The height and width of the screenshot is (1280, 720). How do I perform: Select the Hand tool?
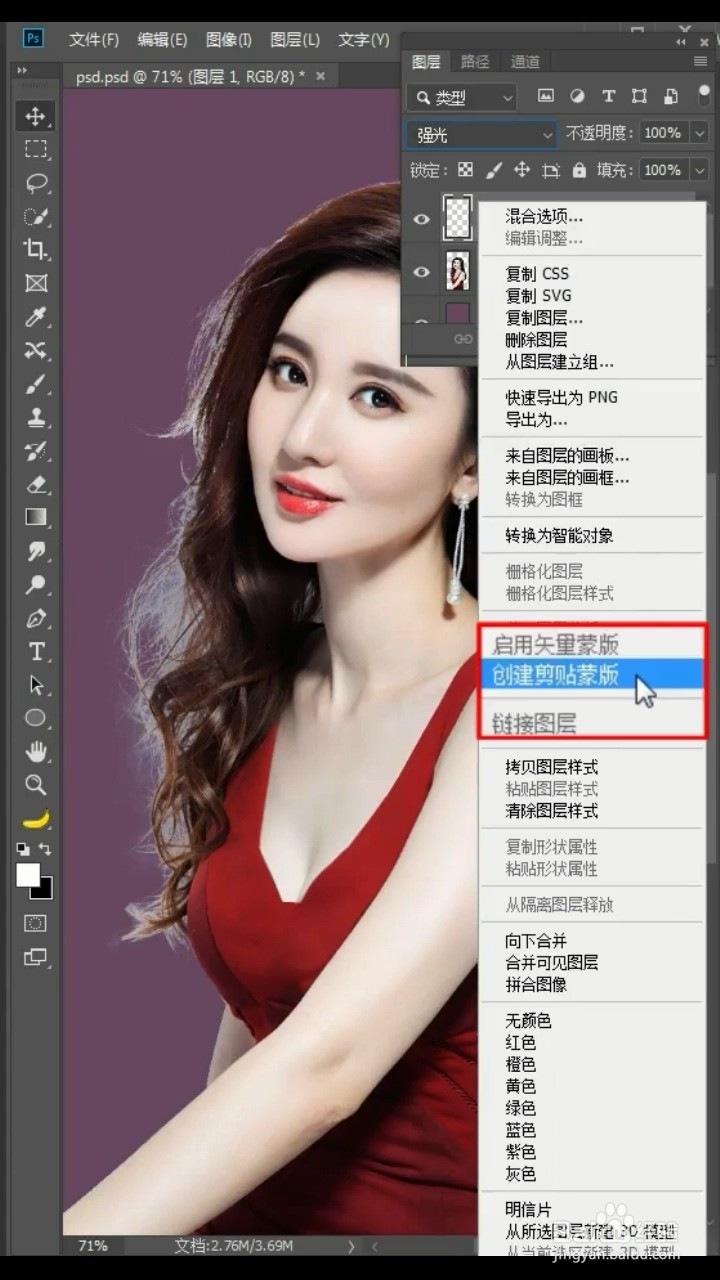36,751
